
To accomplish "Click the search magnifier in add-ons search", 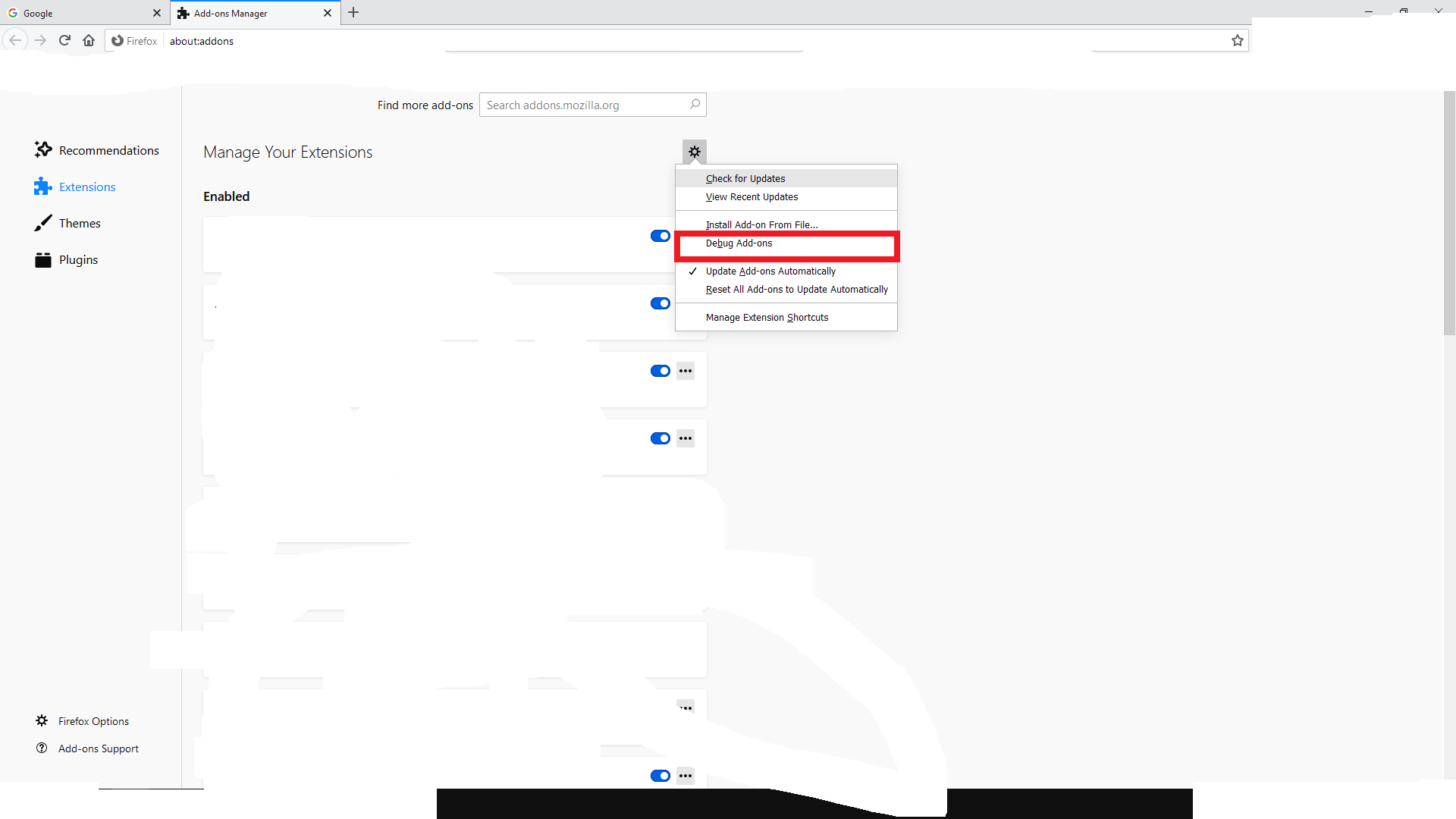I will pos(695,105).
